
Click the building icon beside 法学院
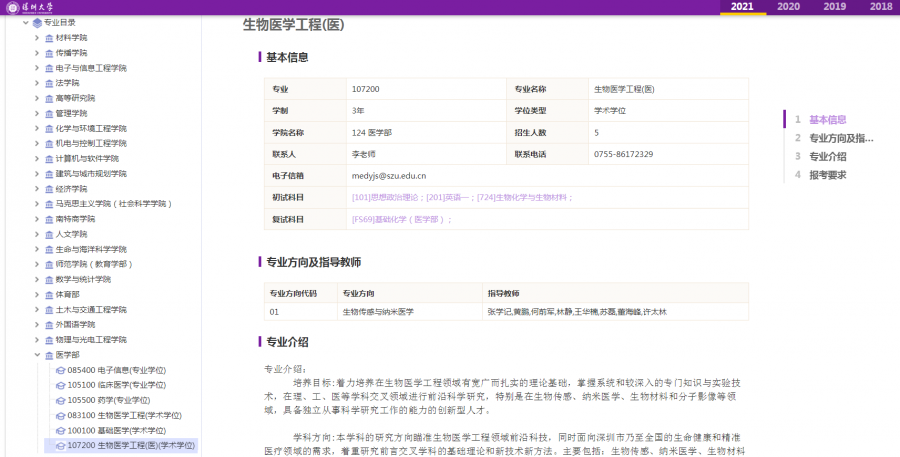pyautogui.click(x=49, y=83)
